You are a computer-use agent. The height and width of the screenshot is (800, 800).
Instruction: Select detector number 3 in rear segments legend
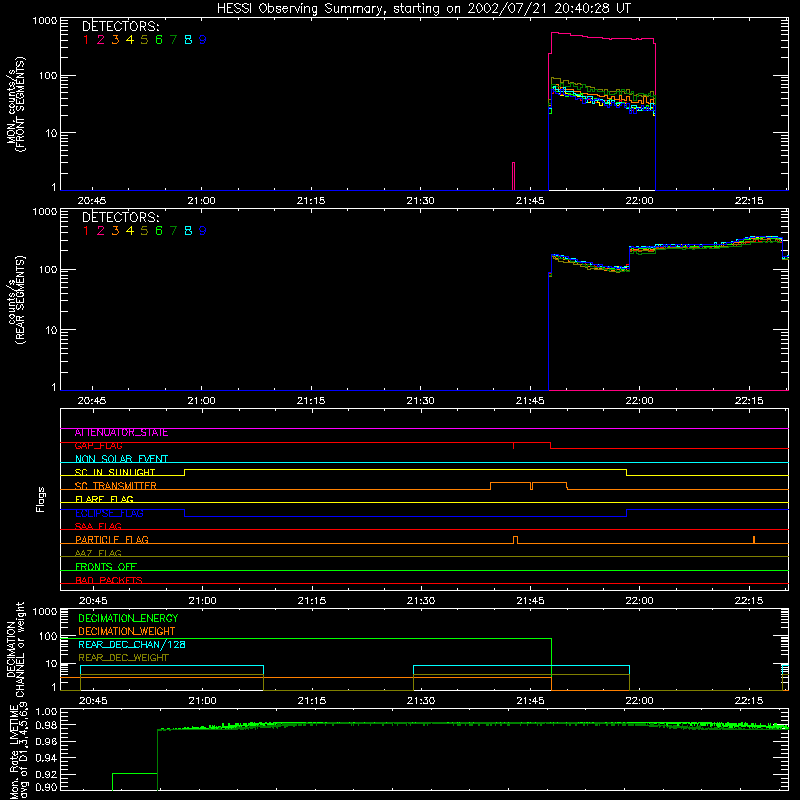click(115, 231)
